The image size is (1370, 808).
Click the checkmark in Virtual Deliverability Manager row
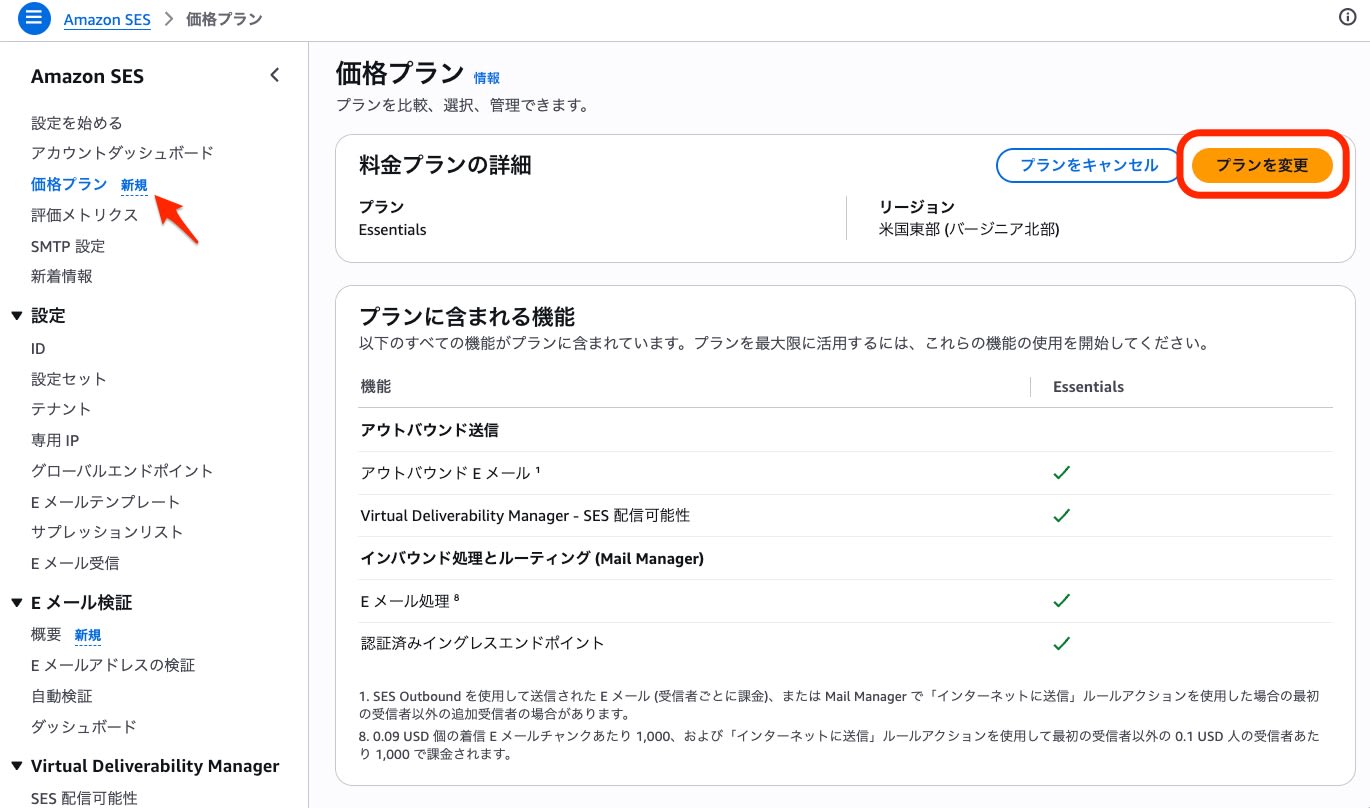[x=1062, y=515]
